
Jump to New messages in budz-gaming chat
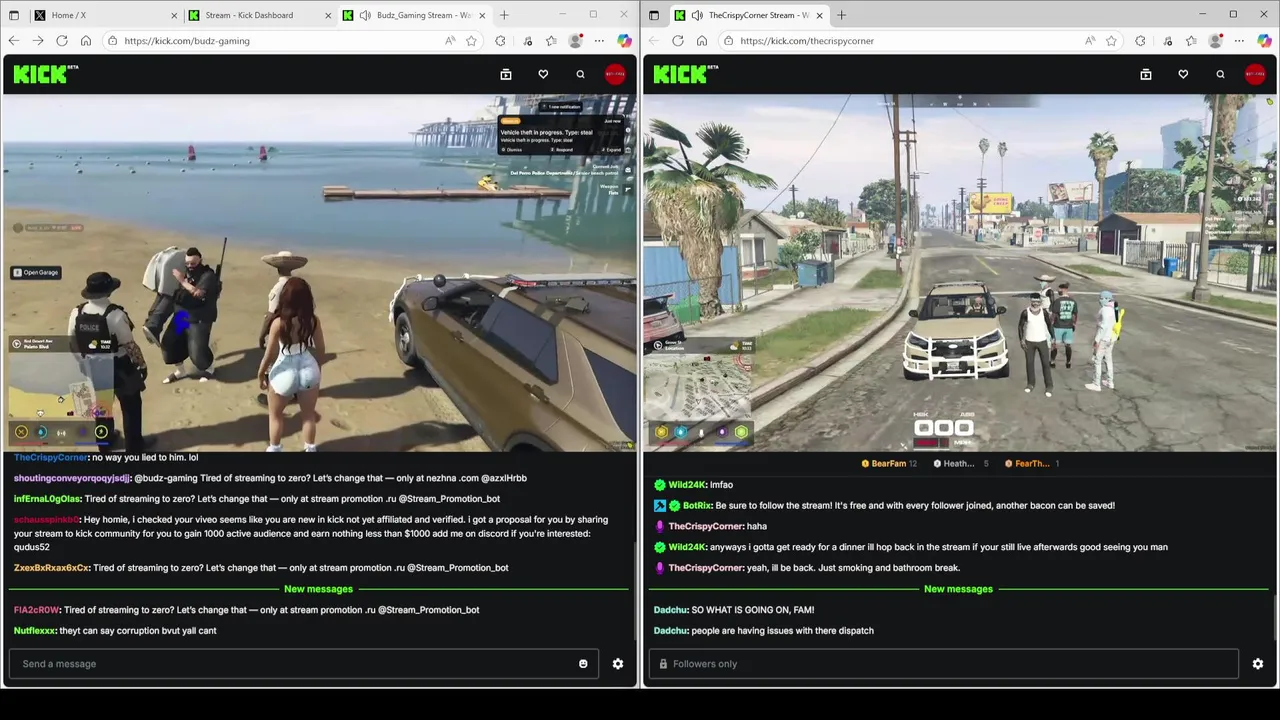(x=318, y=589)
